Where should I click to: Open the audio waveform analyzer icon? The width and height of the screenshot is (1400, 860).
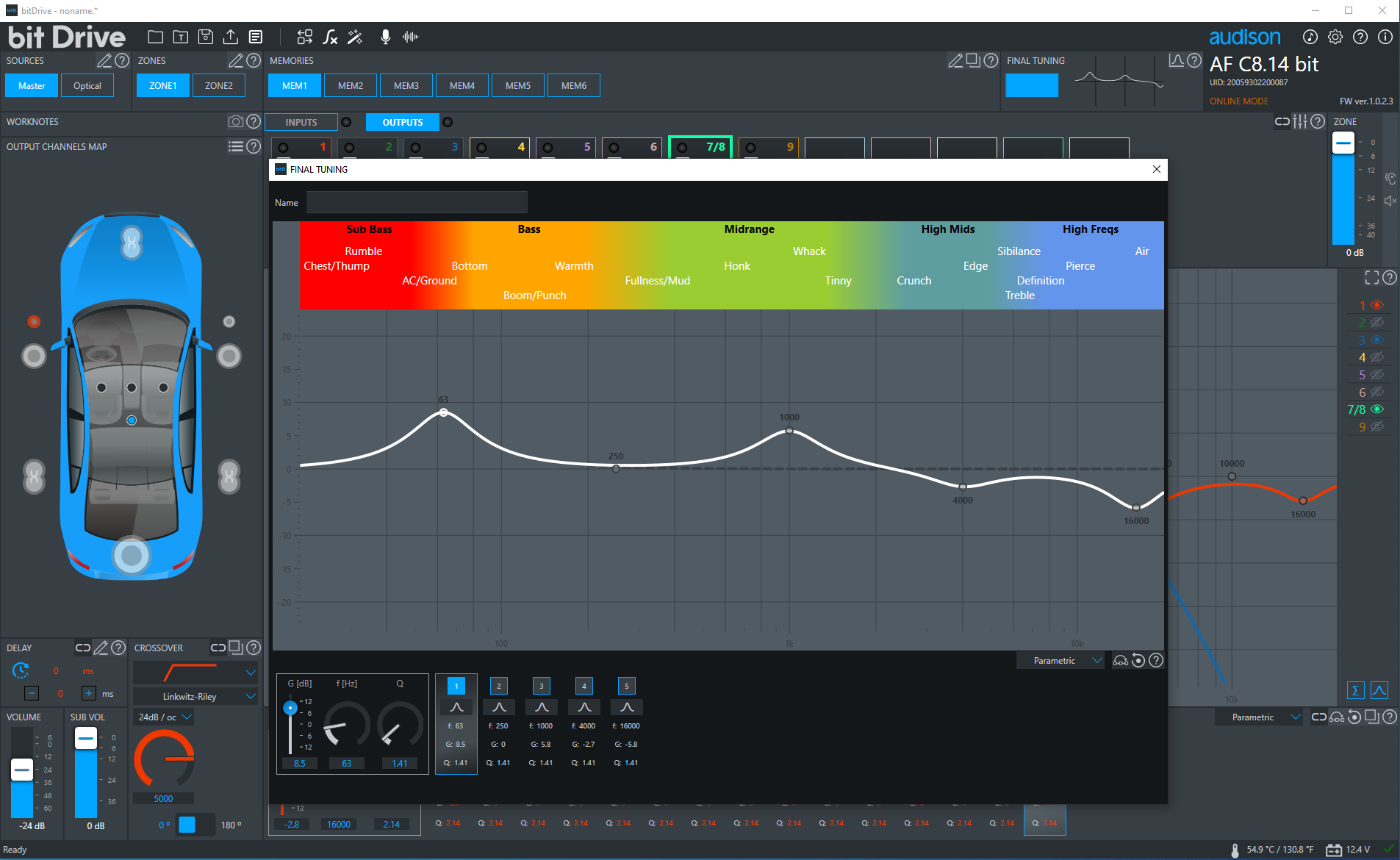click(x=411, y=36)
